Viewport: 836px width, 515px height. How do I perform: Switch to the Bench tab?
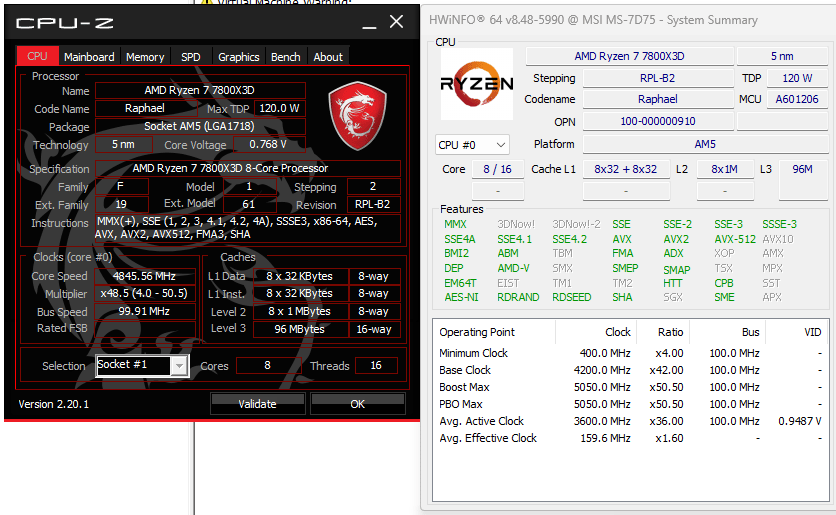[x=285, y=57]
